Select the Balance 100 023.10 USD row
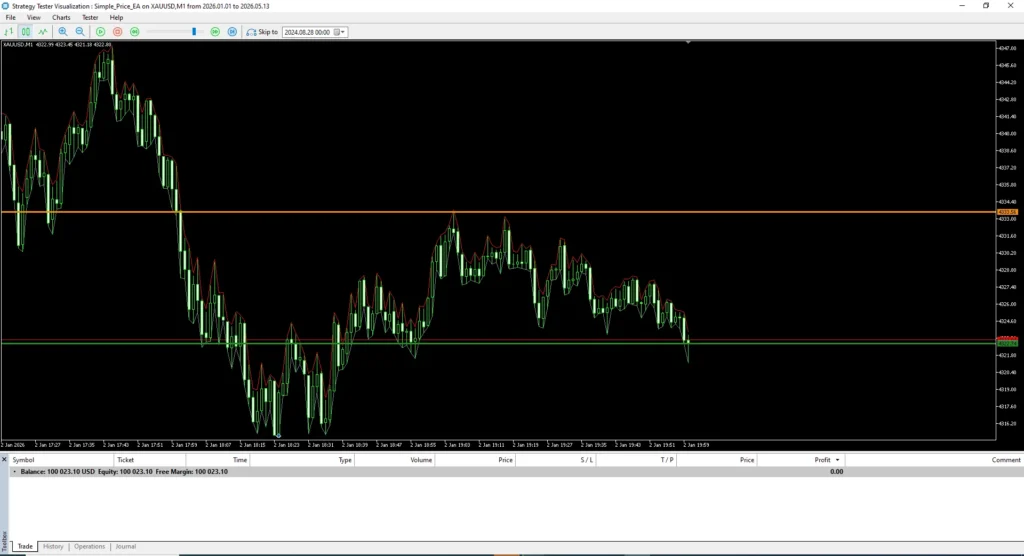 516,471
